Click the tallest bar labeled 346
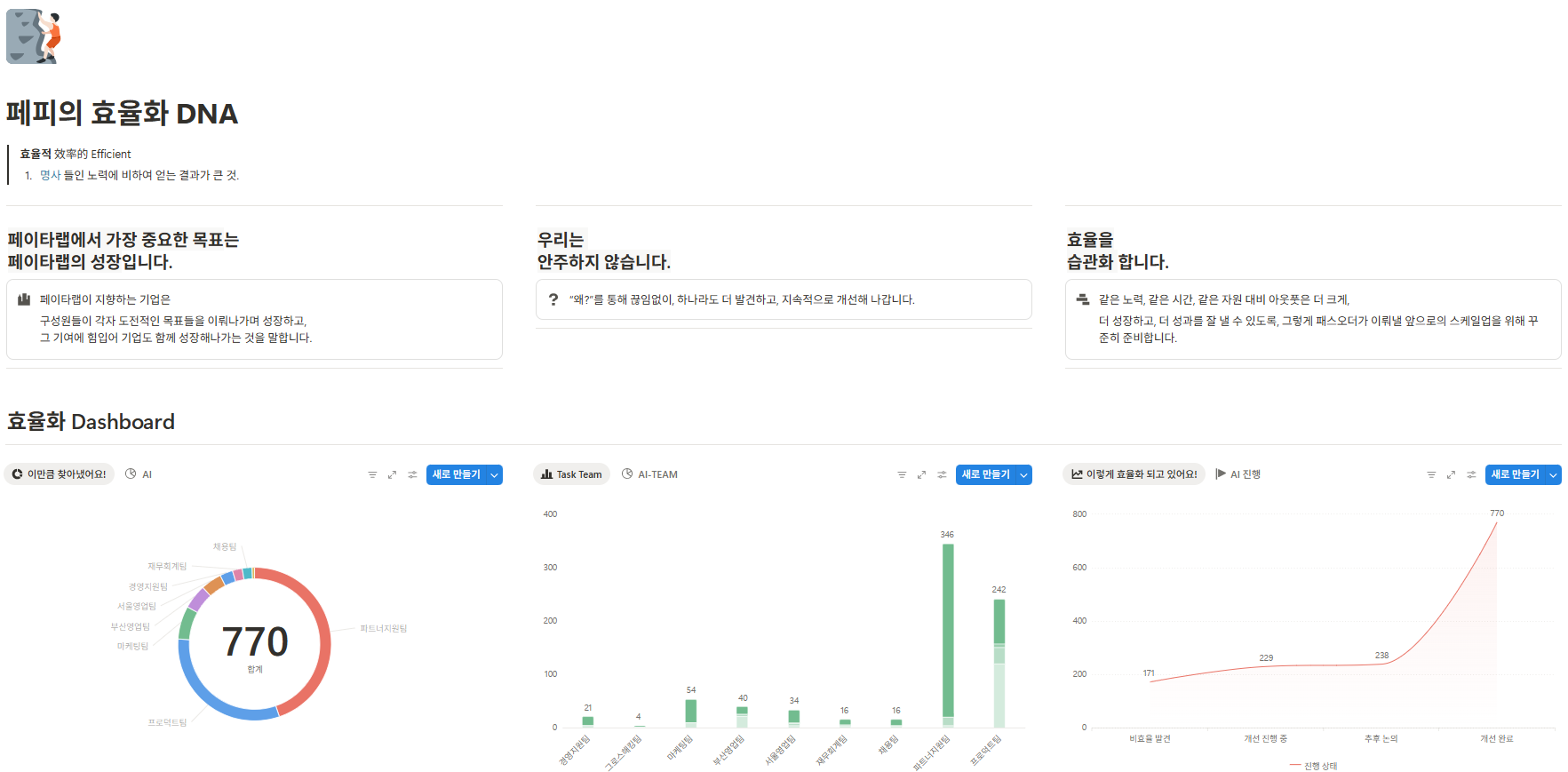This screenshot has height=772, width=1568. pos(948,631)
